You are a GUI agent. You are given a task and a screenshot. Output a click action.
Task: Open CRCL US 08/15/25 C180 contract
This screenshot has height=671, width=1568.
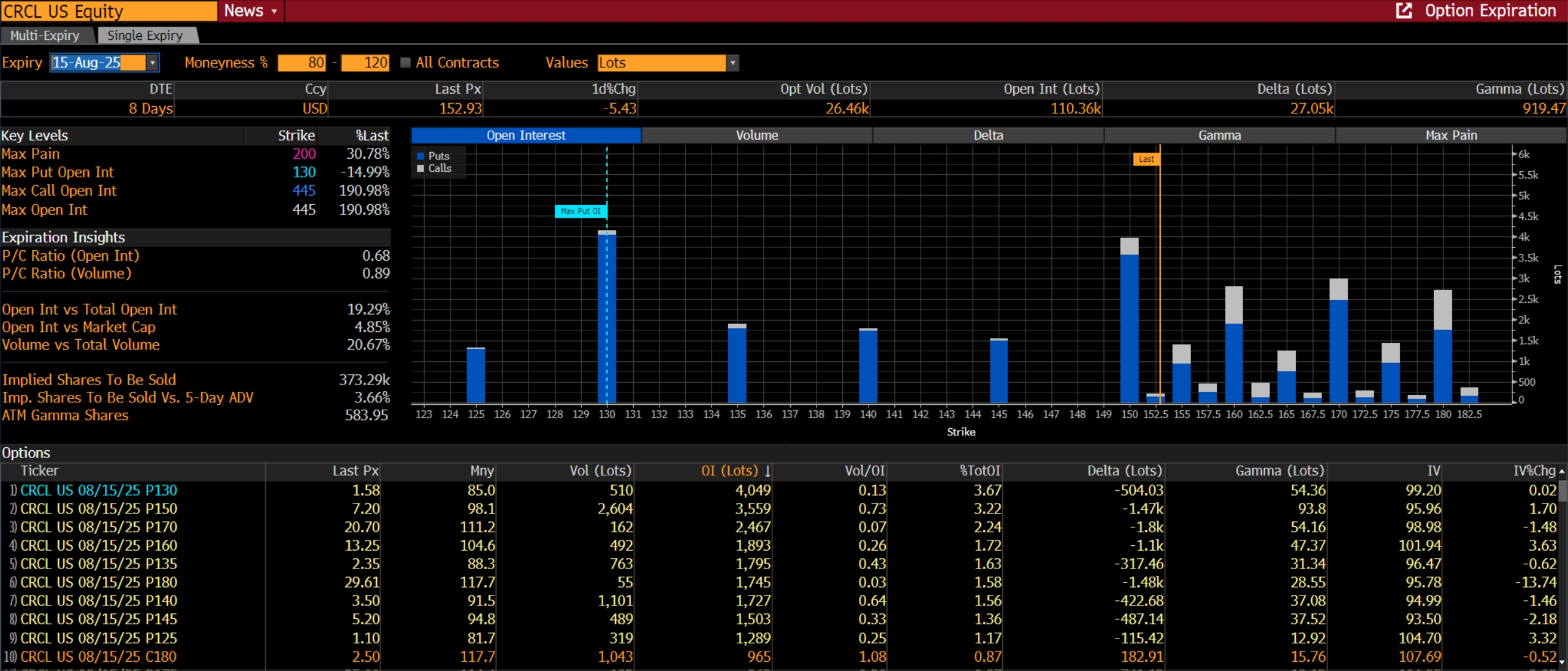(99, 657)
